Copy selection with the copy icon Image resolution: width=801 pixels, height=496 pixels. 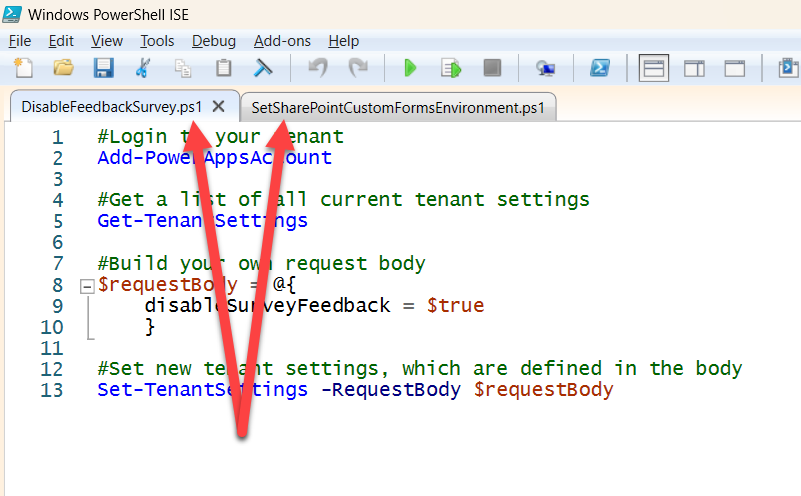coord(183,68)
